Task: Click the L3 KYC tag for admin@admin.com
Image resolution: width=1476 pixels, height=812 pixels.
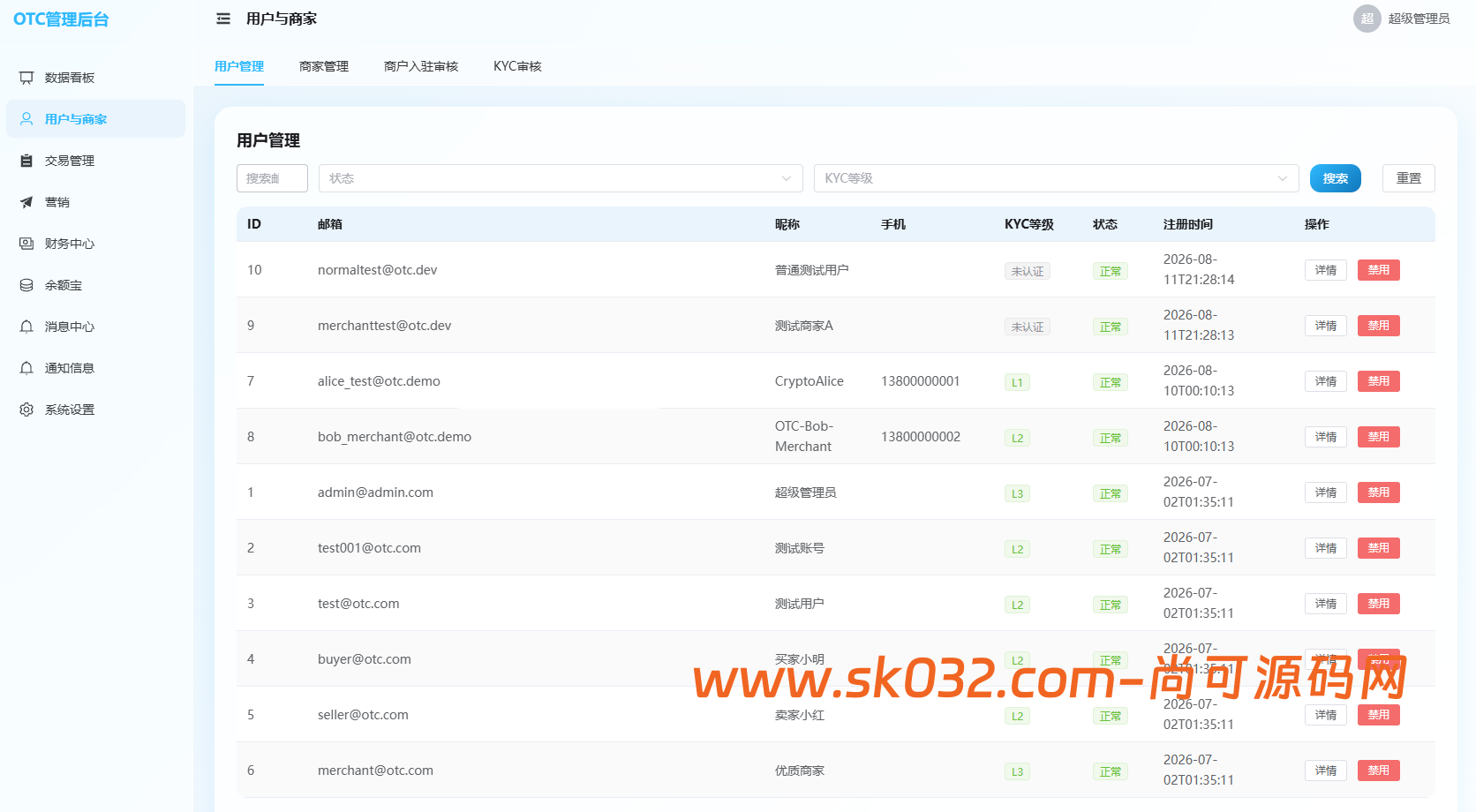Action: pos(1017,493)
